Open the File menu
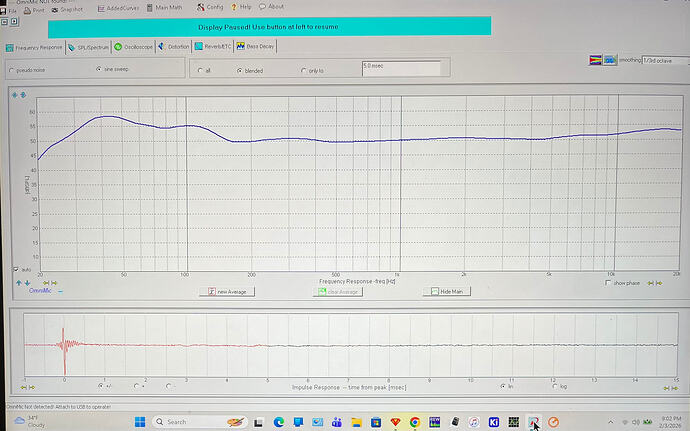Screen dimensions: 690x431 click(x=9, y=9)
